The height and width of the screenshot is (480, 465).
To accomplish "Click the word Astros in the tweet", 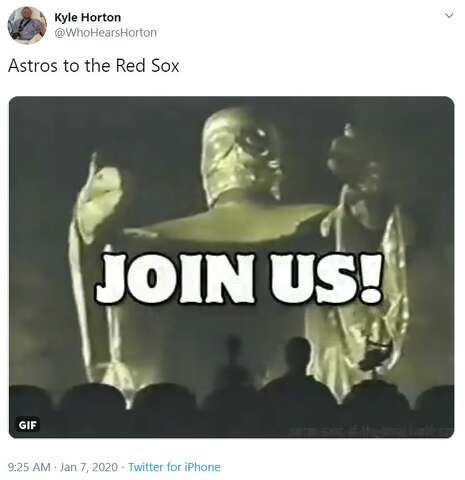I will tap(33, 65).
